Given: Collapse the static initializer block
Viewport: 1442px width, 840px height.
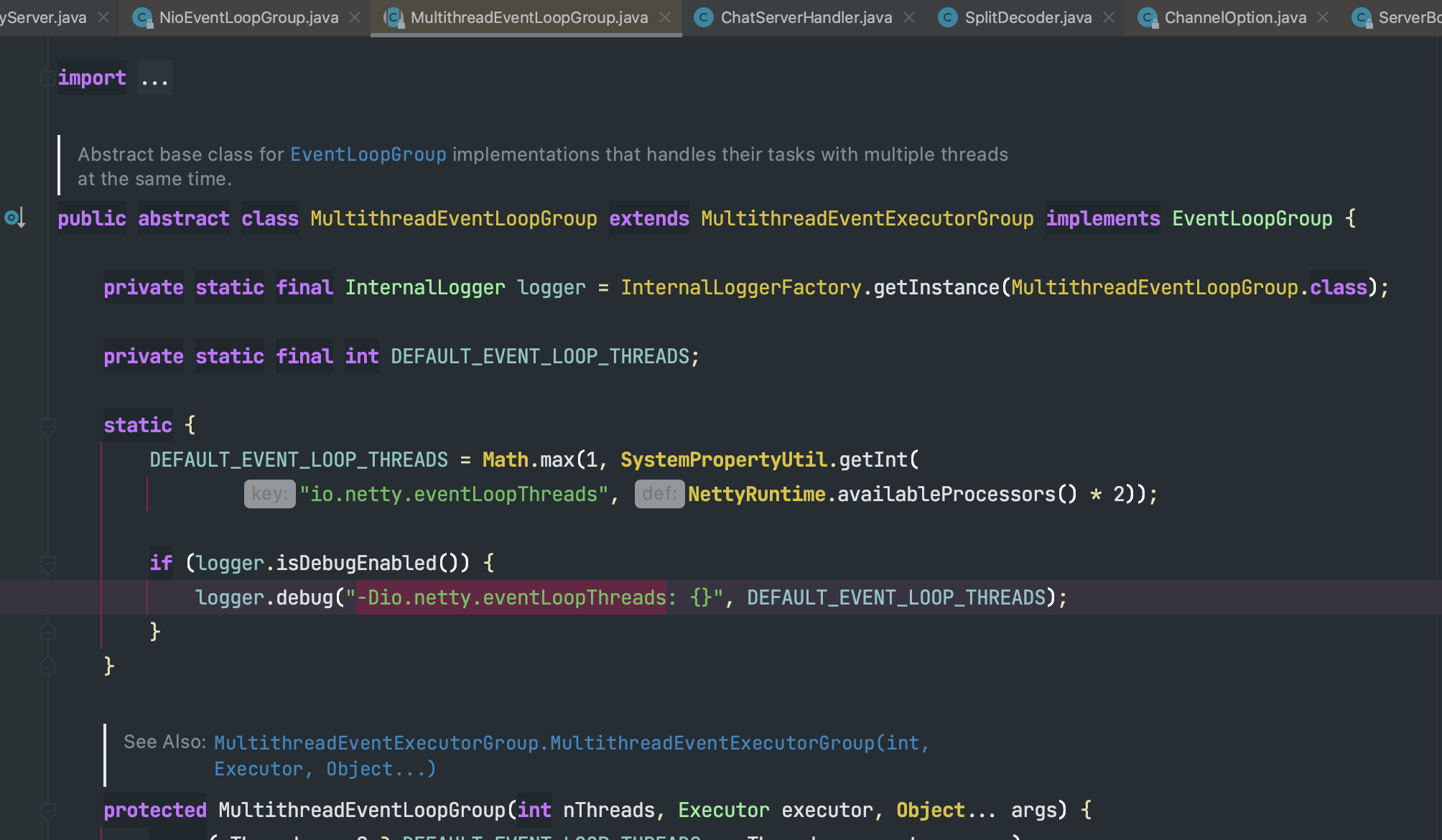Looking at the screenshot, I should [48, 426].
